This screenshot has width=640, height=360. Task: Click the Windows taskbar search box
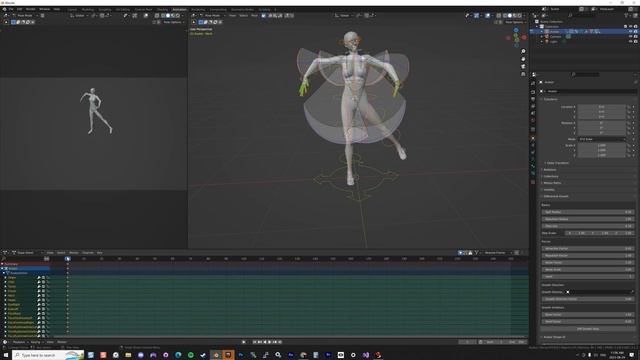pyautogui.click(x=48, y=355)
